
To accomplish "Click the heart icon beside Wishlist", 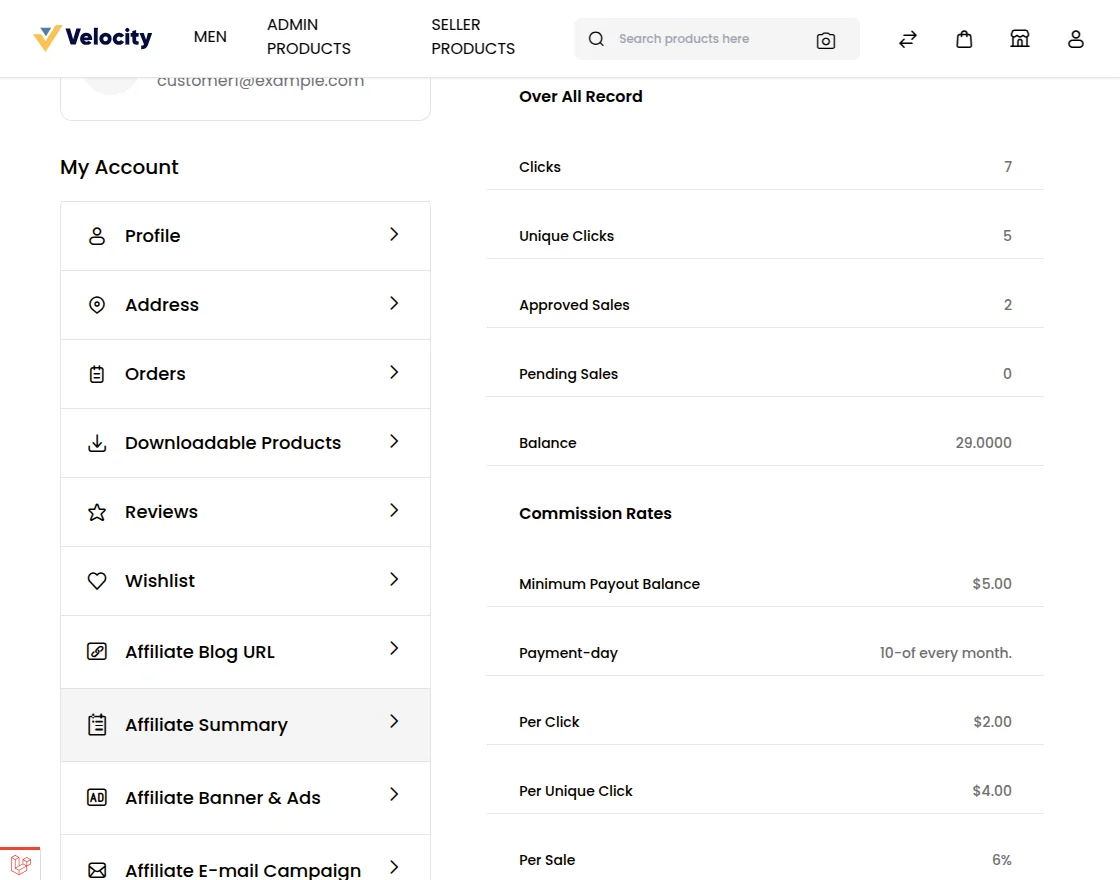I will pyautogui.click(x=97, y=581).
